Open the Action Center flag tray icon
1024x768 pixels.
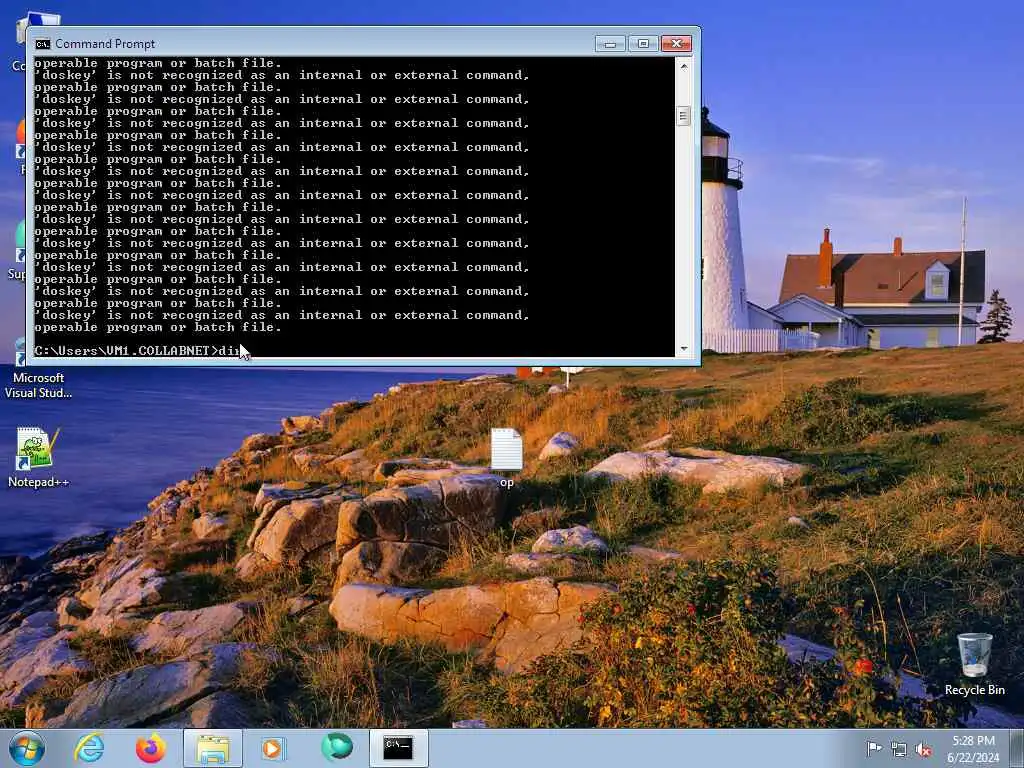(874, 748)
